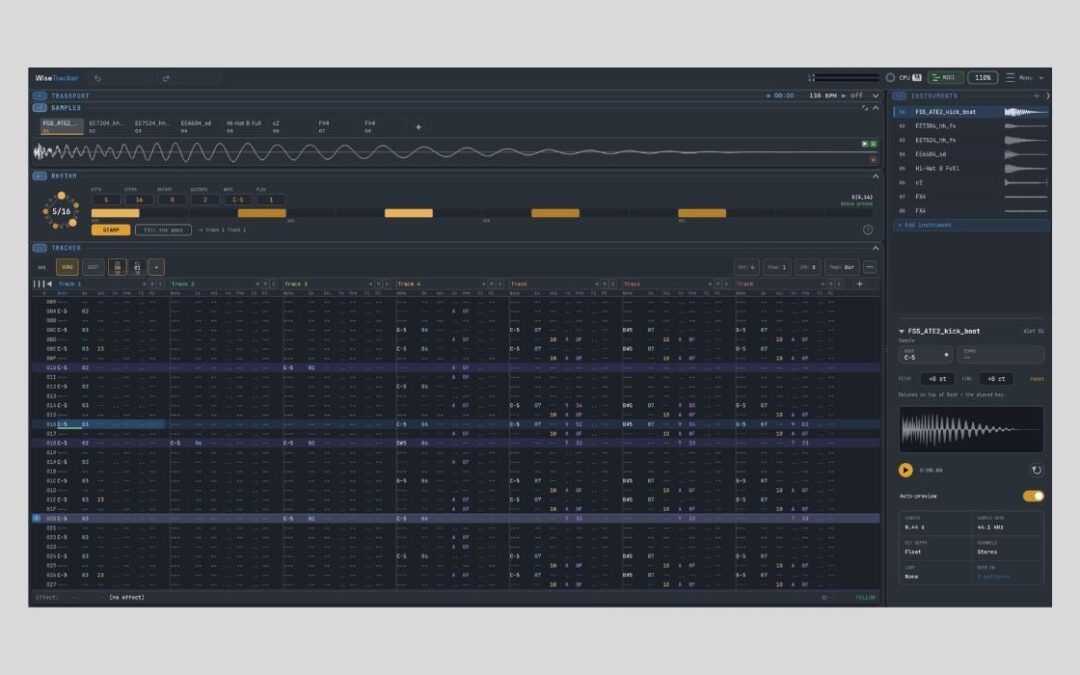Screen dimensions: 1080x675
Task: Add a new sample with the plus icon
Action: point(418,127)
